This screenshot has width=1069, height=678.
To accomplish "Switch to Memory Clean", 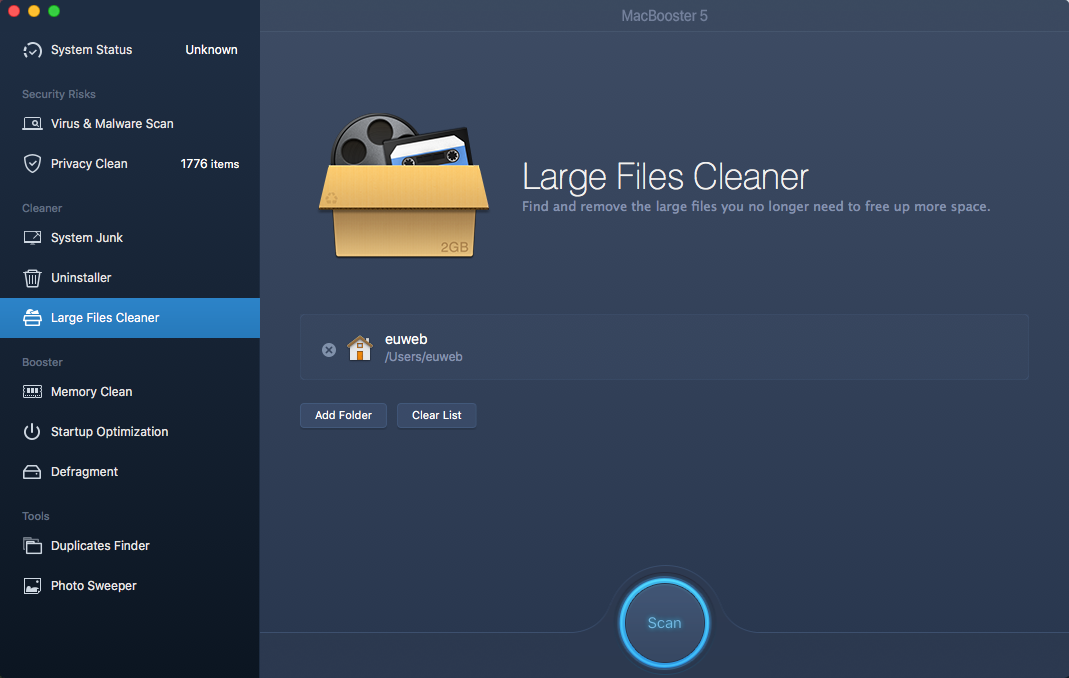I will [x=130, y=392].
